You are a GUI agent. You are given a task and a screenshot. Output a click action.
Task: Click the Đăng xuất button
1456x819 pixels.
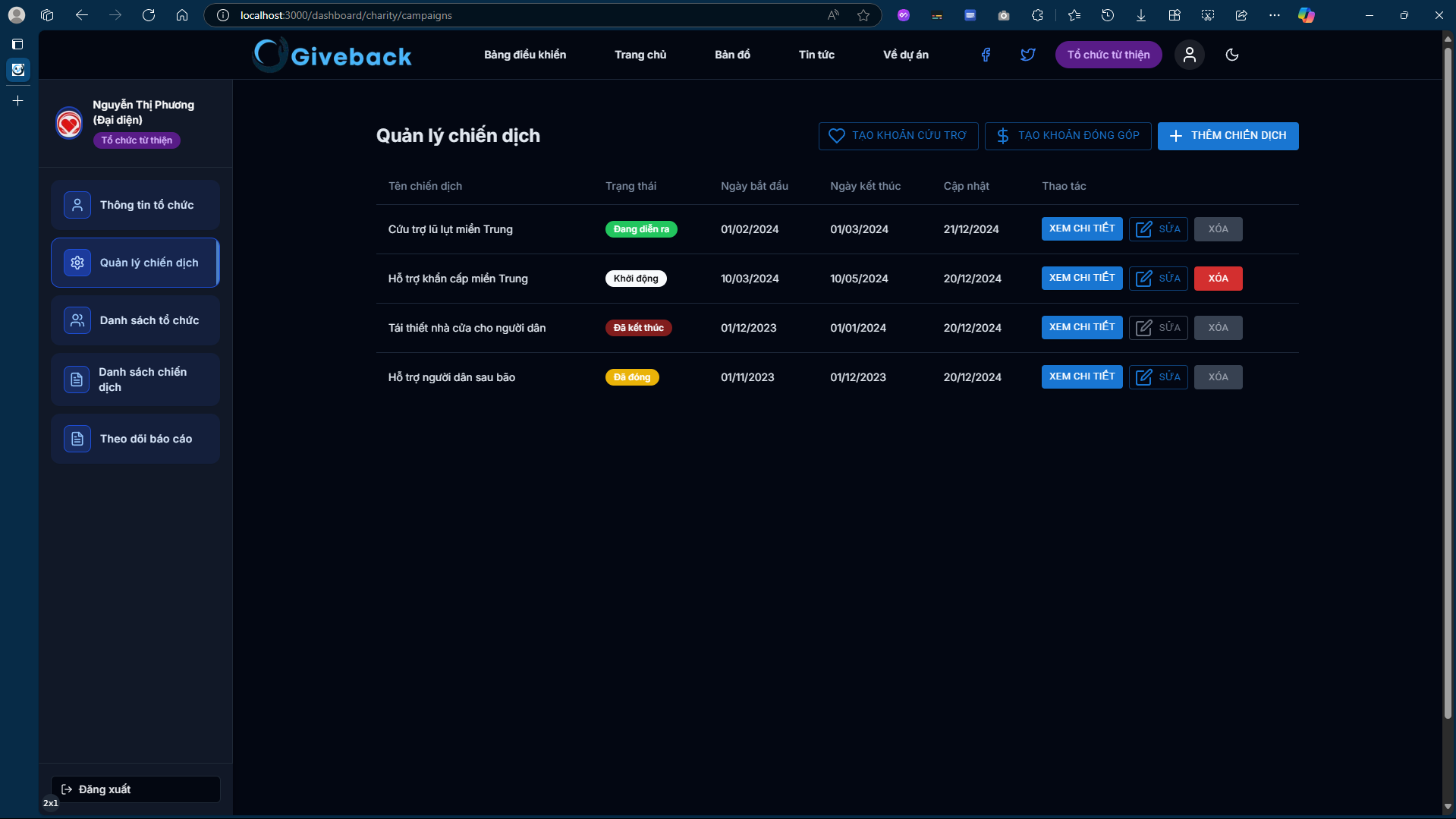135,789
